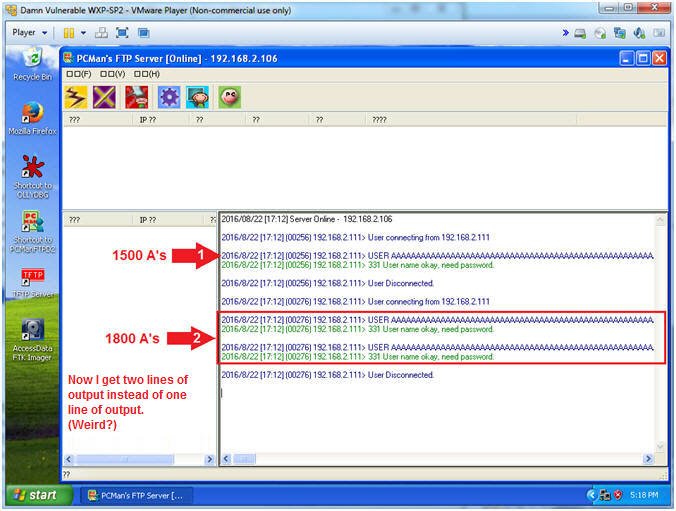The image size is (676, 511).
Task: Open the (H) help menu
Action: pos(147,74)
